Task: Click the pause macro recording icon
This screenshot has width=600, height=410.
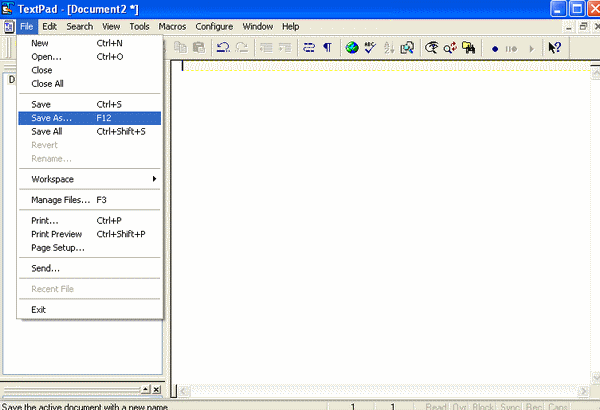Action: click(512, 49)
